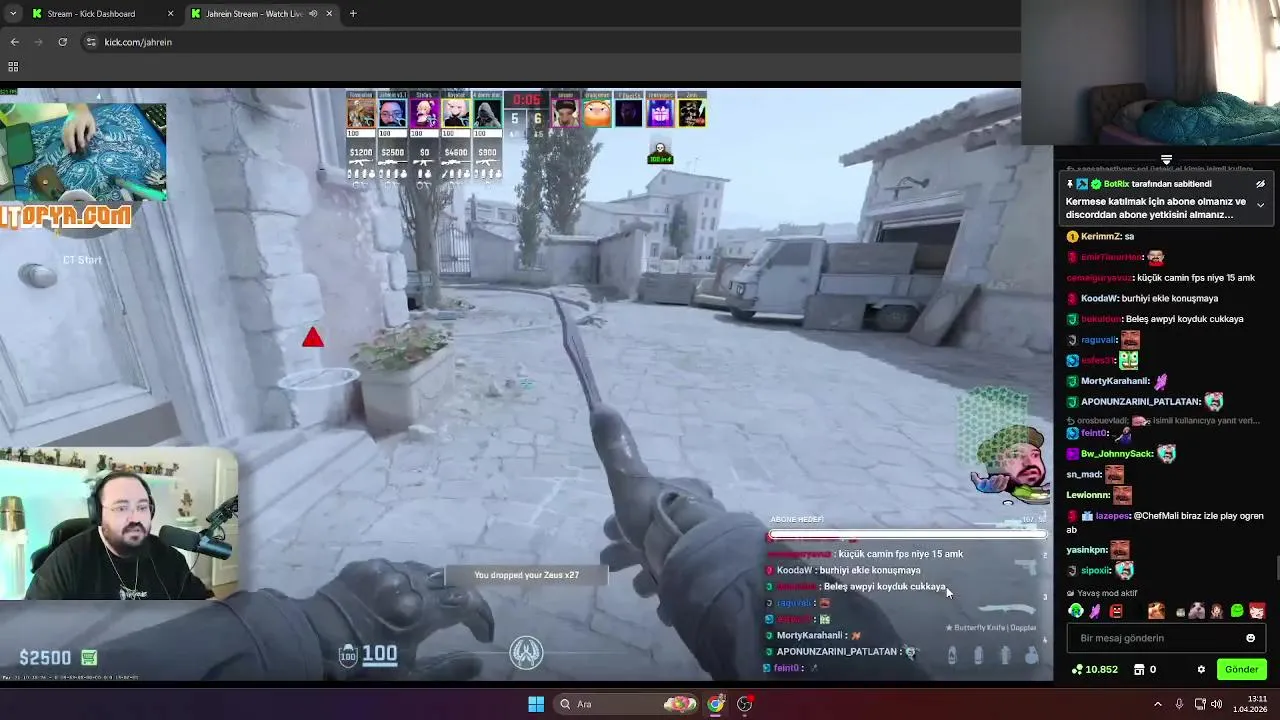View site information icon in address bar
Viewport: 1280px width, 720px height.
[91, 42]
